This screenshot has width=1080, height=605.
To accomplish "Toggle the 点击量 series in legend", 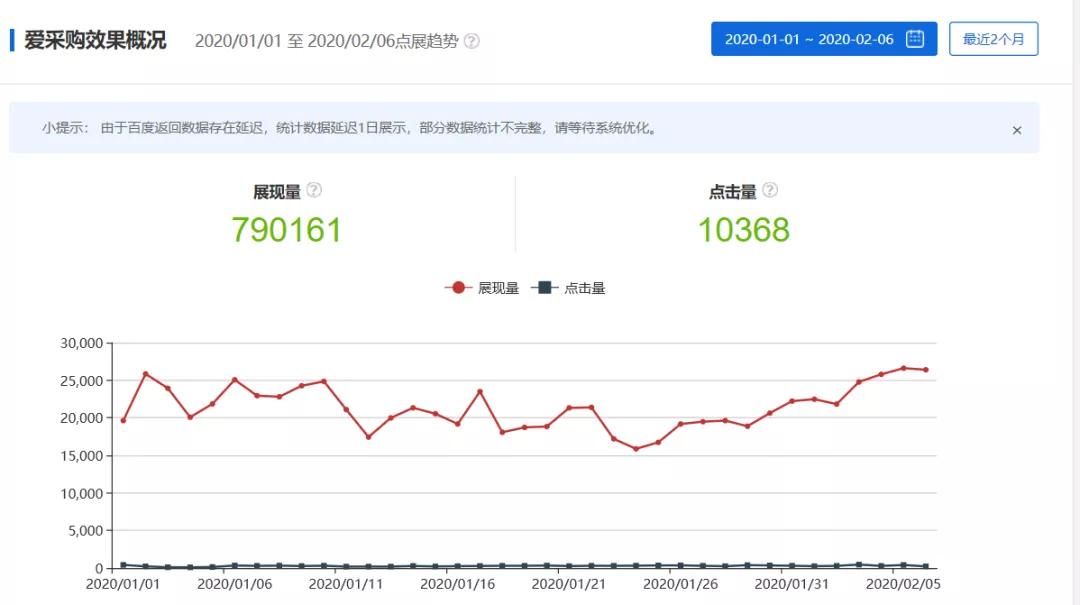I will 568,288.
